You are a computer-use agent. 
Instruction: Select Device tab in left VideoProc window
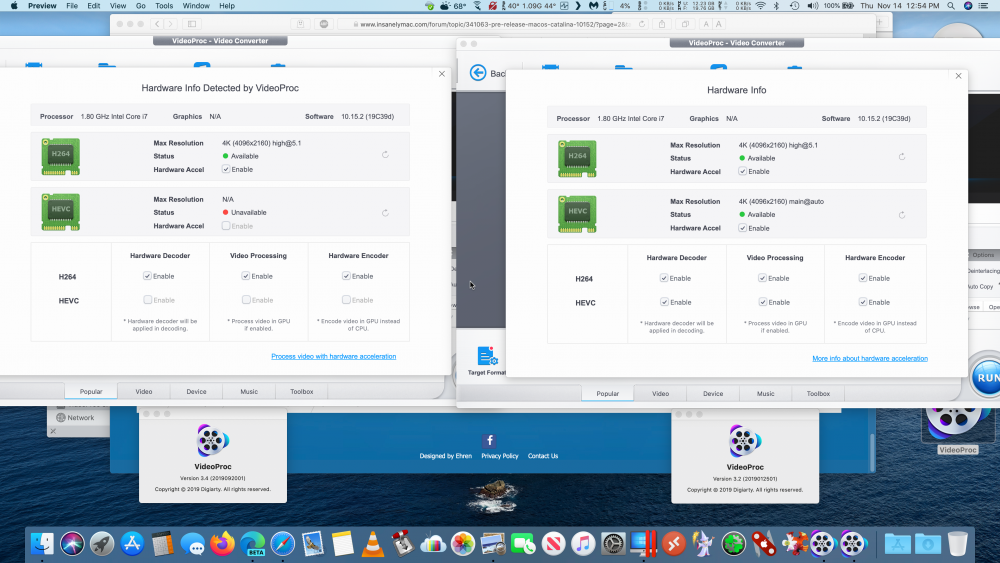pyautogui.click(x=196, y=391)
